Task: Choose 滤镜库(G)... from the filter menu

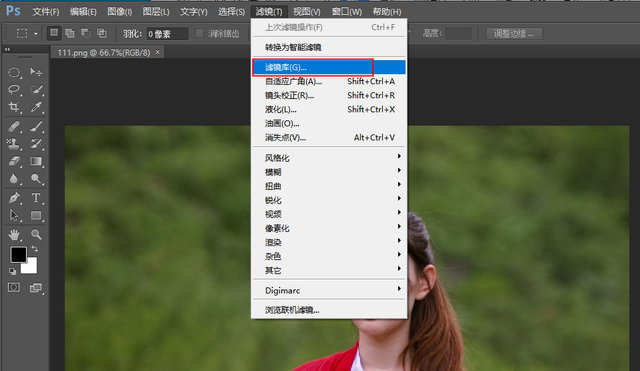Action: click(x=329, y=67)
